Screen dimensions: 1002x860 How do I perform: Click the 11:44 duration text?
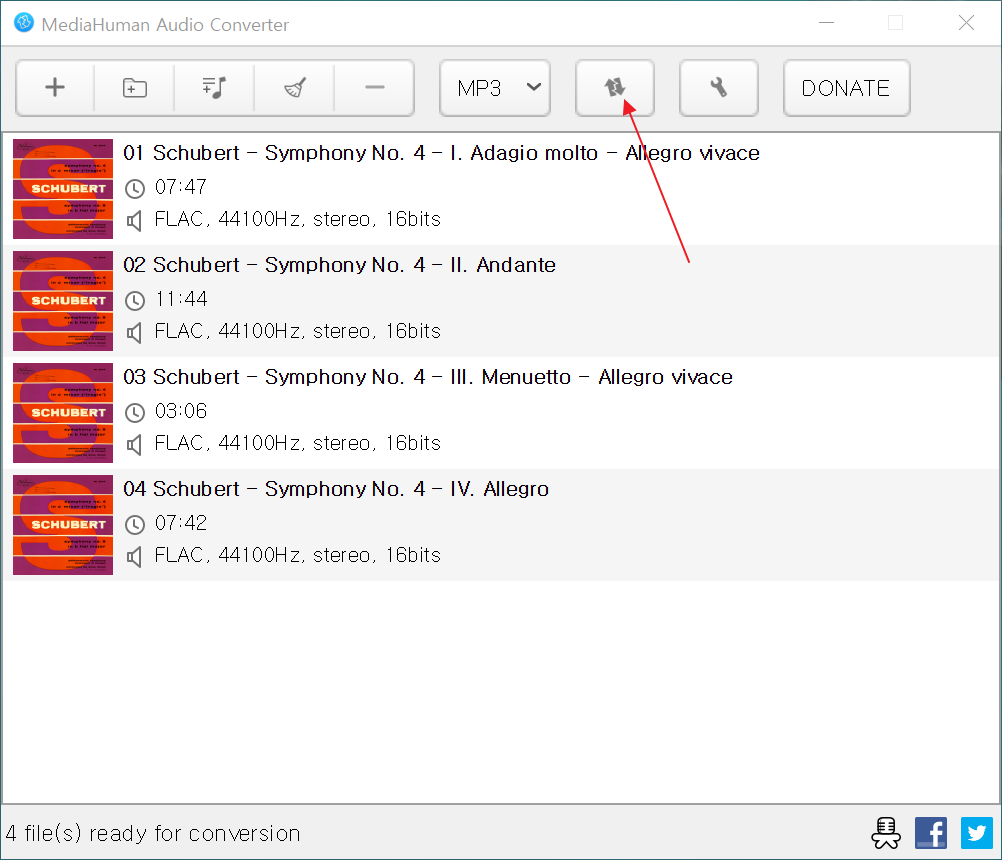point(181,299)
